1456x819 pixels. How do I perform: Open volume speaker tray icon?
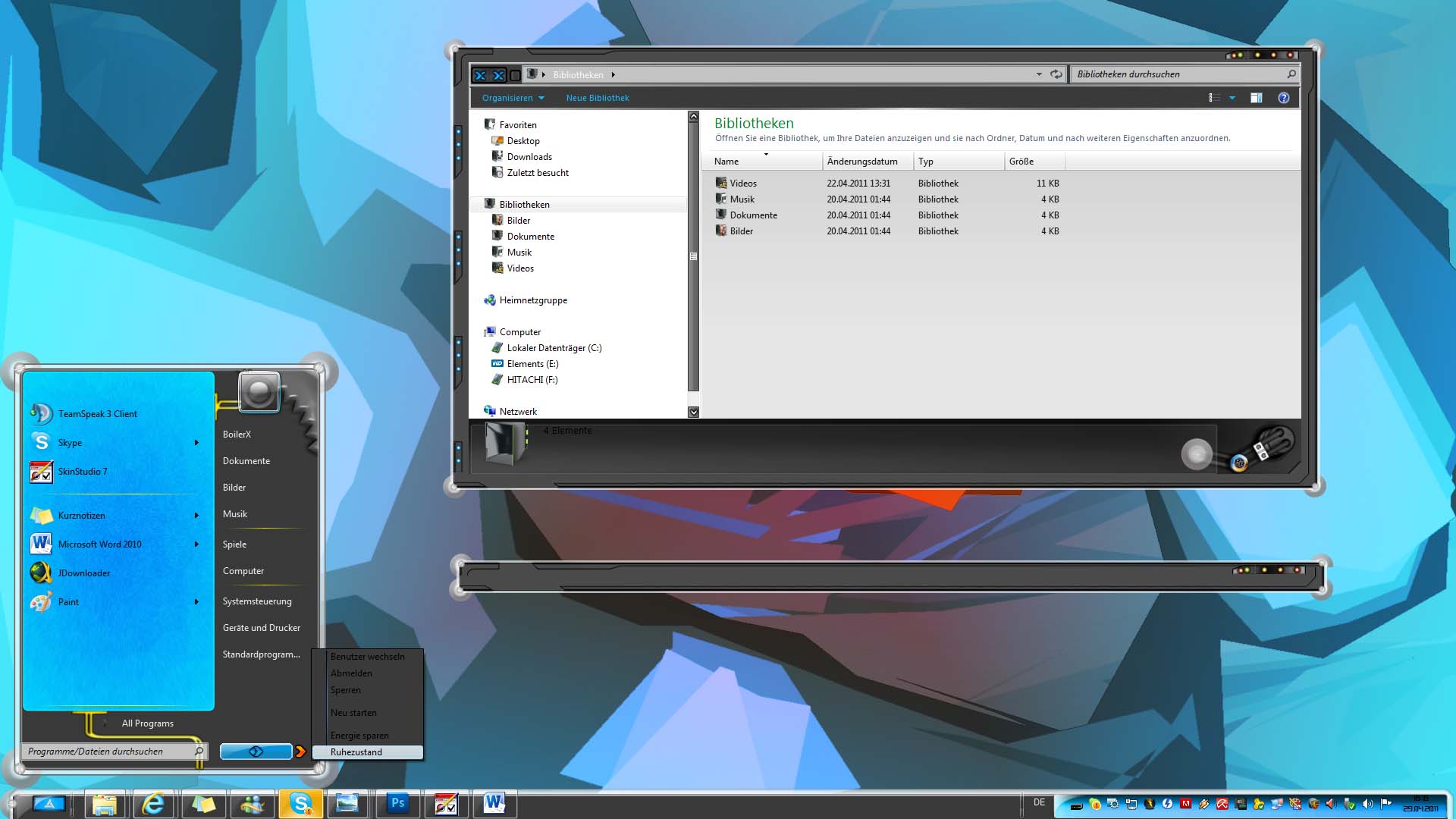[x=1367, y=805]
